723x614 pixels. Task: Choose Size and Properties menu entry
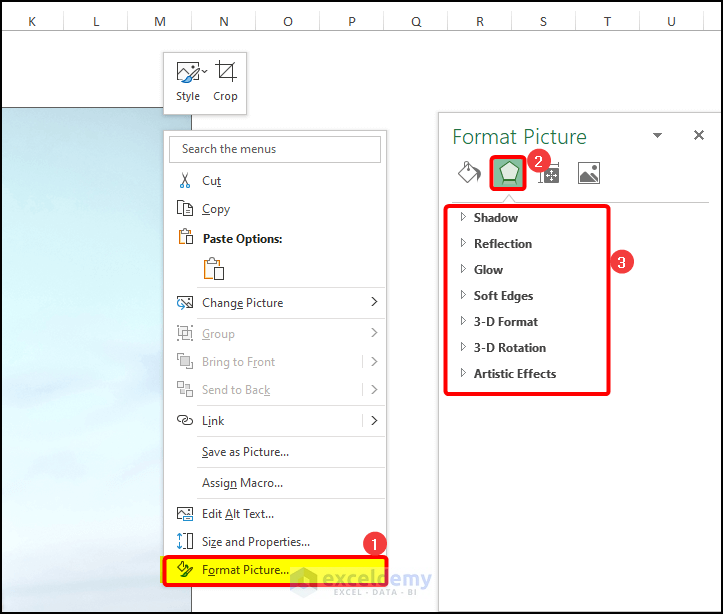click(x=275, y=542)
